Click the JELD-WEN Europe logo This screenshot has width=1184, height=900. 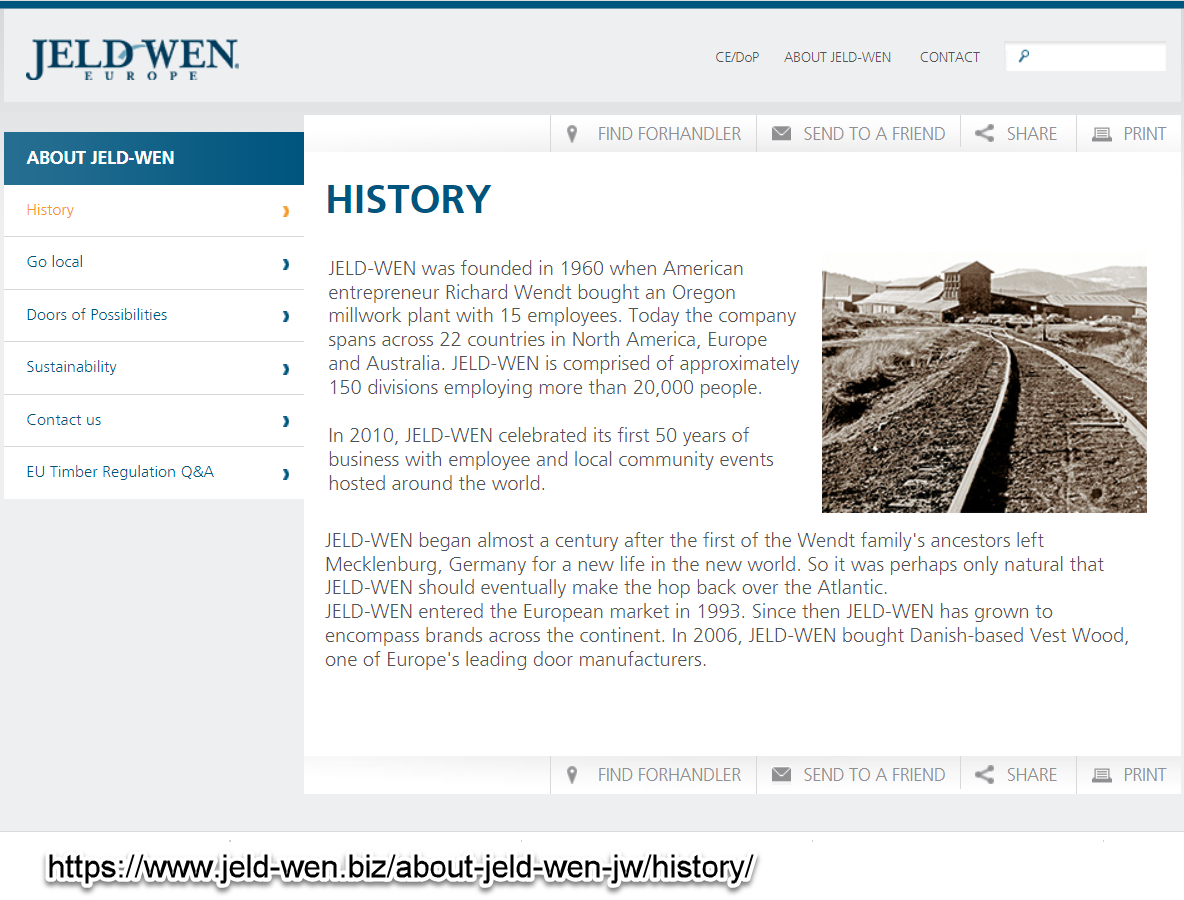(x=133, y=58)
